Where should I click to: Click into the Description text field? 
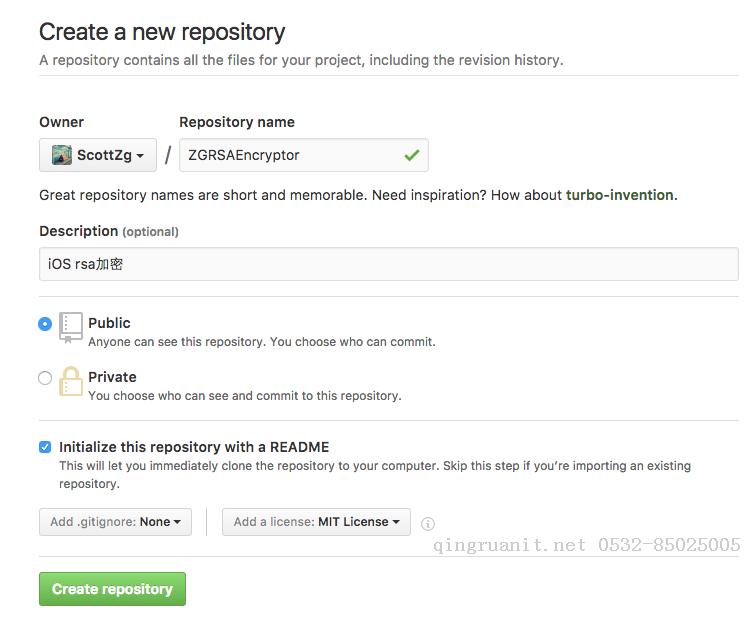388,264
